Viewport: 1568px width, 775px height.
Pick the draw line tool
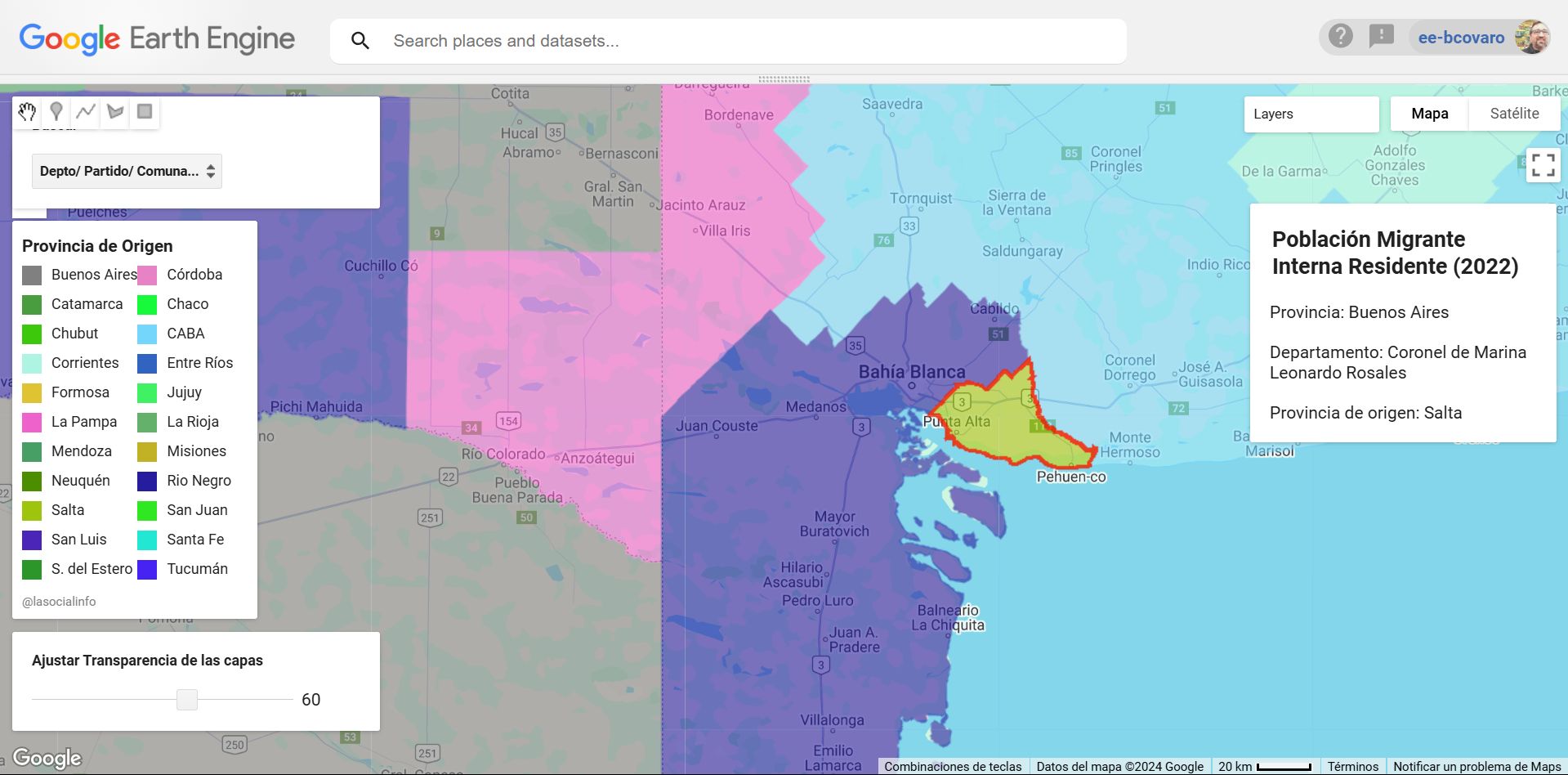click(86, 112)
